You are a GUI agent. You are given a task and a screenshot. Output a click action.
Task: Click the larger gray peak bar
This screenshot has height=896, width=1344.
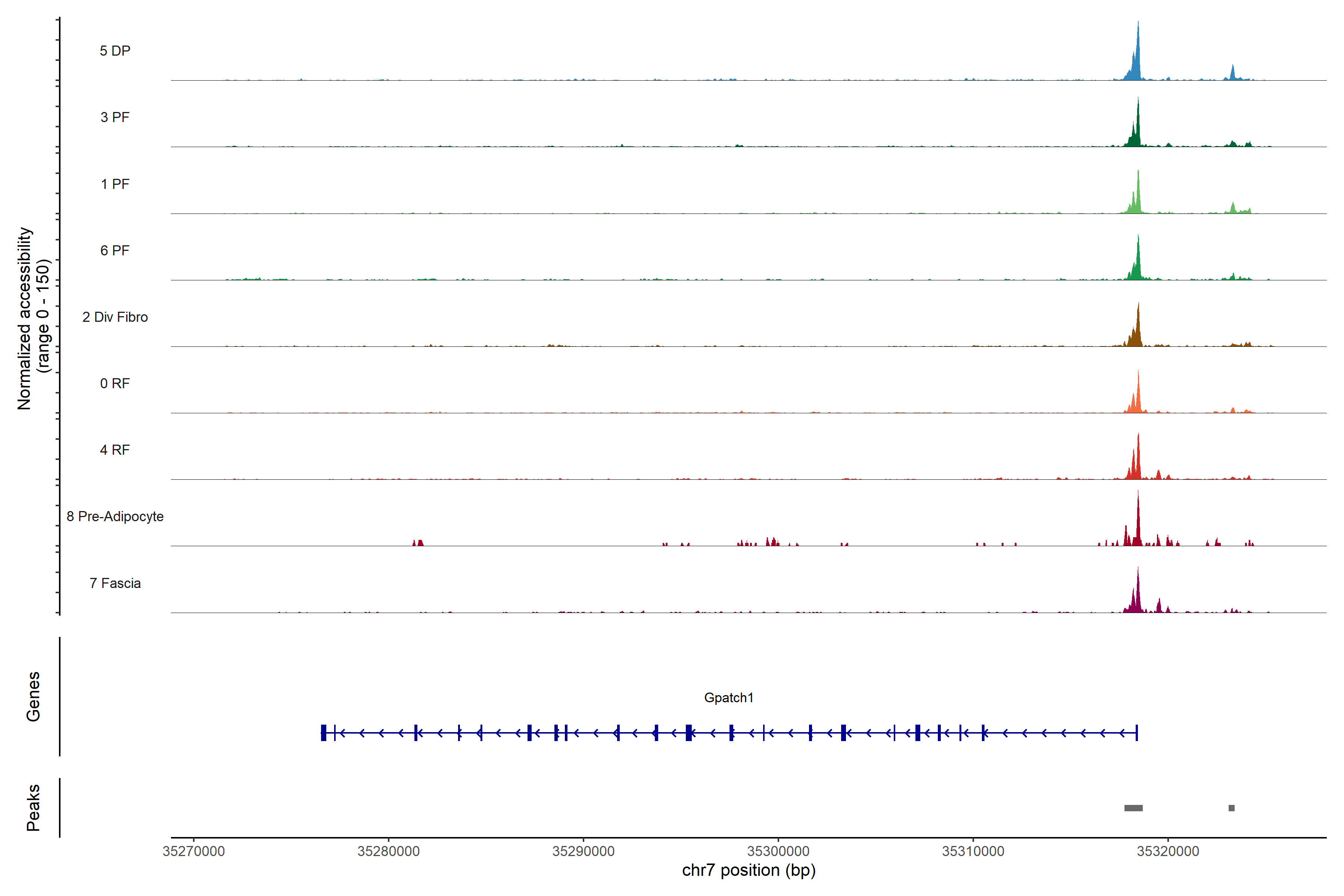(1133, 808)
